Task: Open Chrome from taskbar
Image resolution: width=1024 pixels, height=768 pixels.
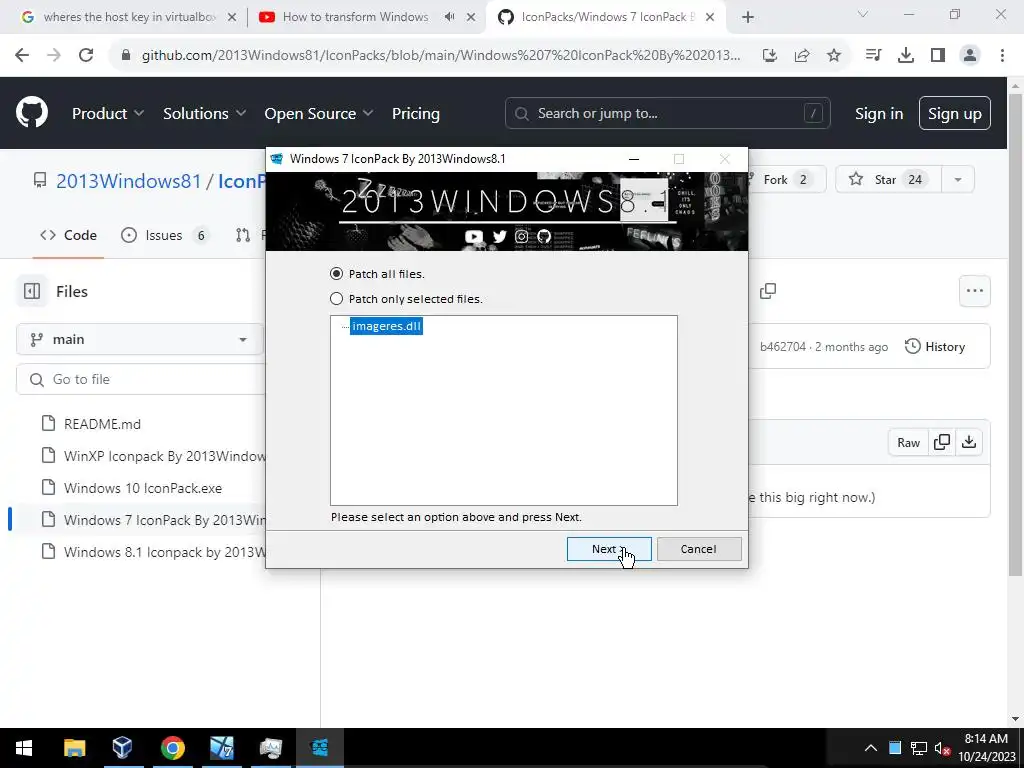Action: (x=172, y=748)
